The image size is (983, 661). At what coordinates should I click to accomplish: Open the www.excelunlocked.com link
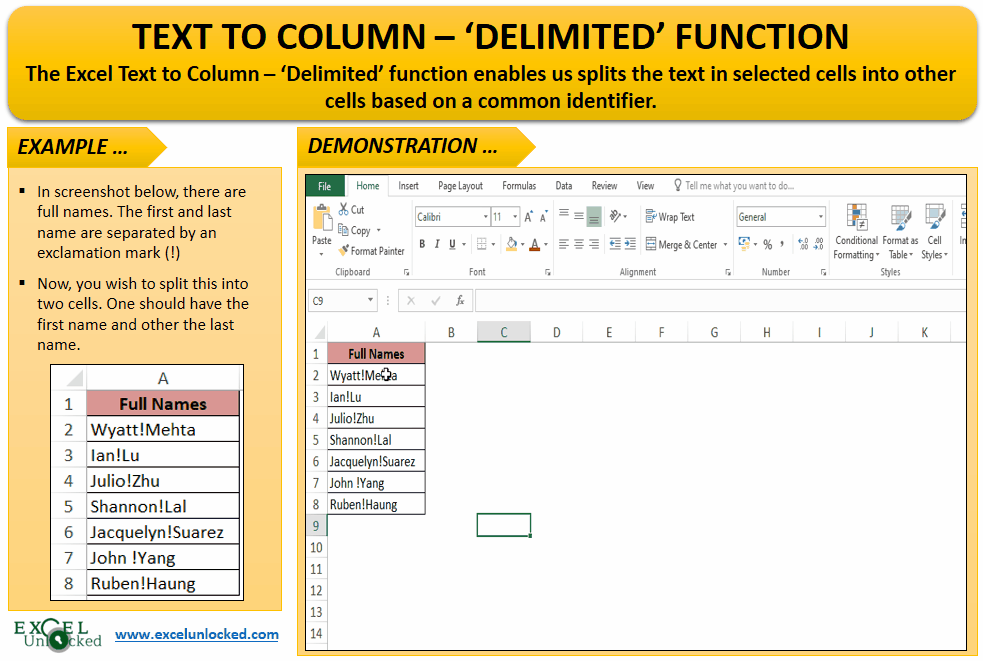point(197,635)
